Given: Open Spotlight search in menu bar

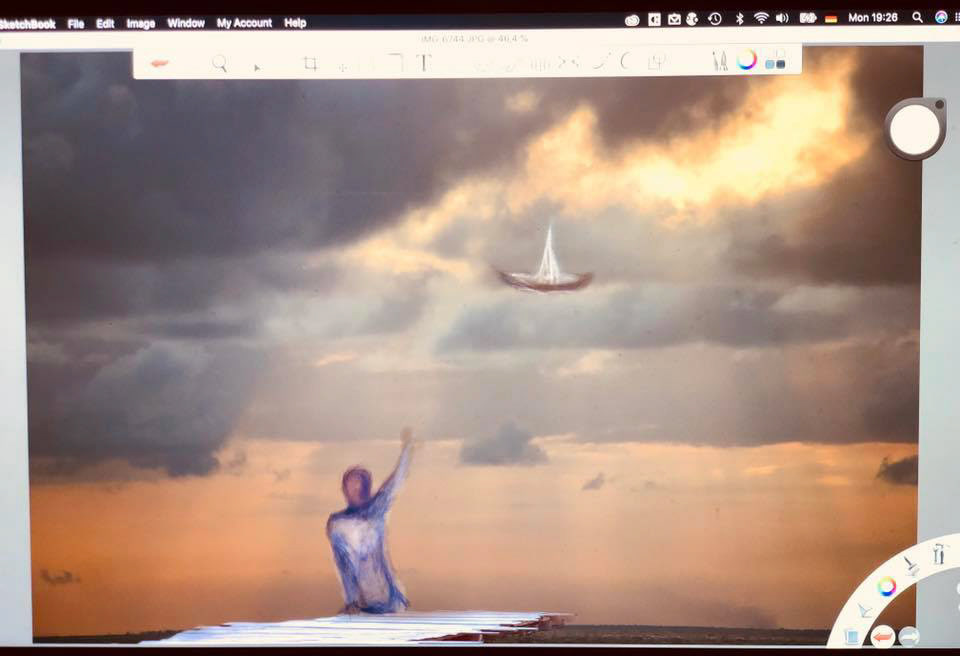Looking at the screenshot, I should (x=917, y=18).
